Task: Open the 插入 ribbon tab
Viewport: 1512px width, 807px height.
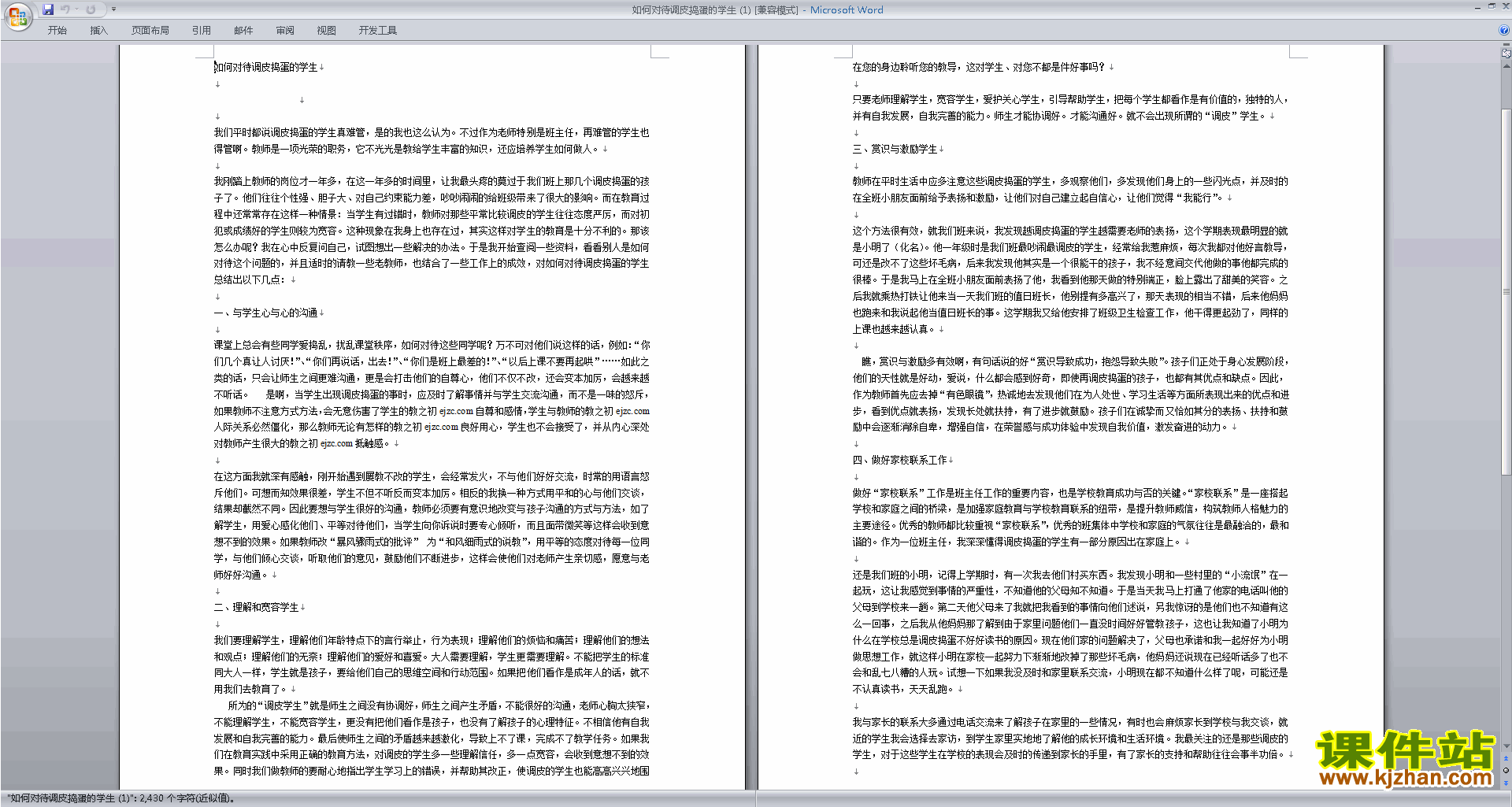Action: tap(98, 31)
